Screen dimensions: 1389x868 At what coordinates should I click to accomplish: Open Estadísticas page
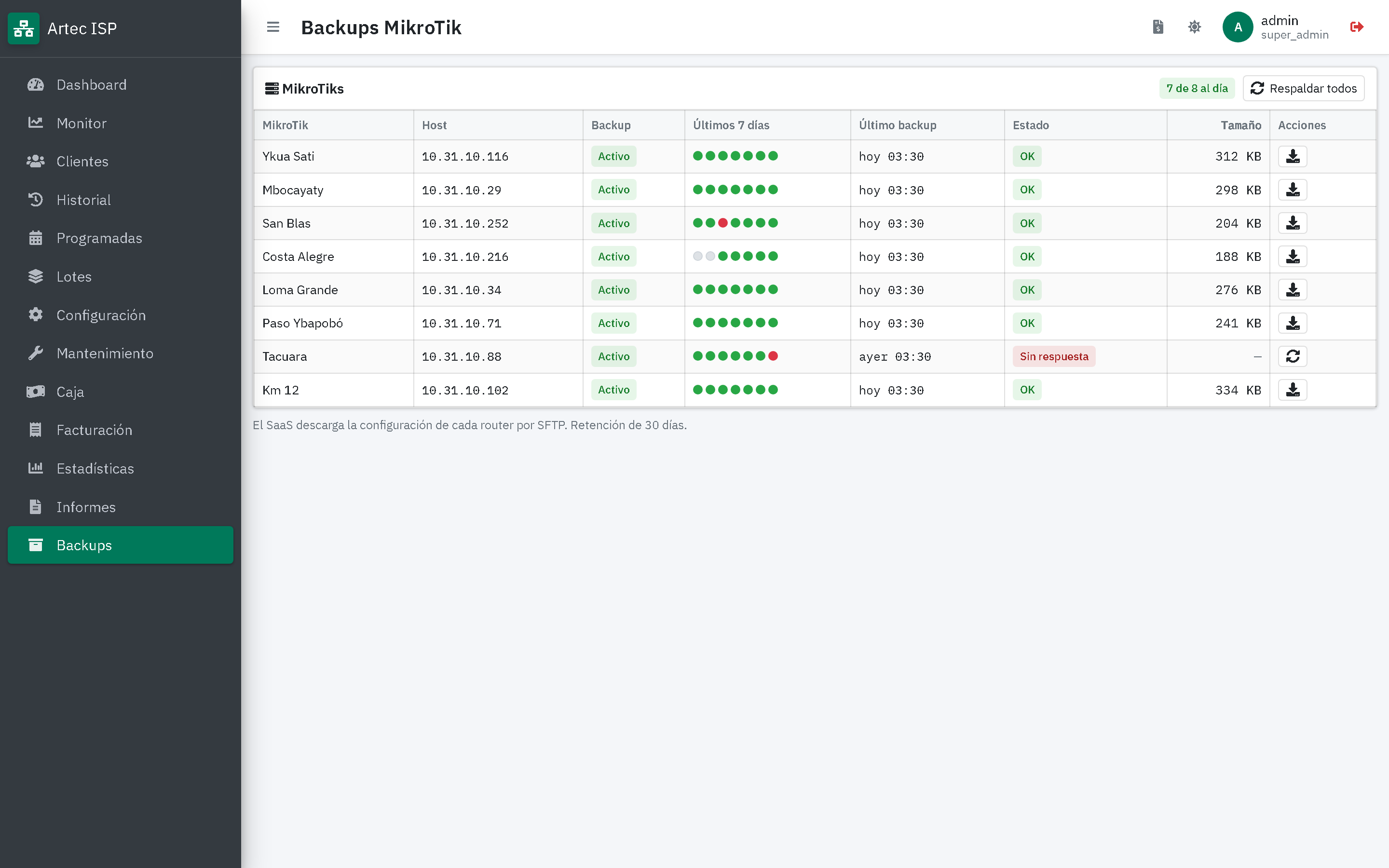click(x=121, y=468)
